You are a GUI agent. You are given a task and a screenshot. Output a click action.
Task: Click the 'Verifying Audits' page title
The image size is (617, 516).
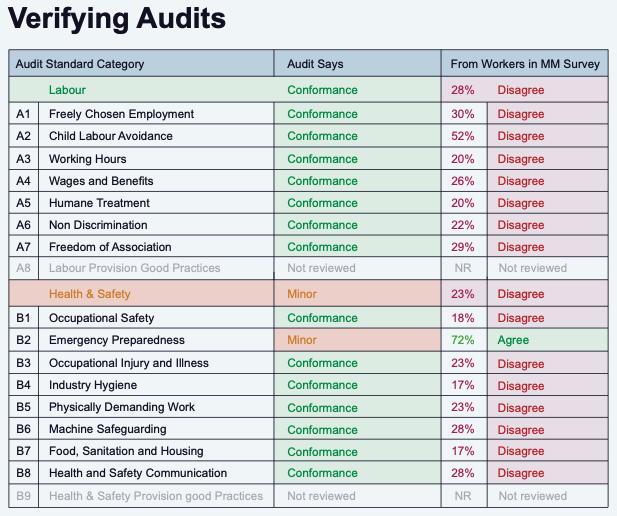[x=117, y=19]
